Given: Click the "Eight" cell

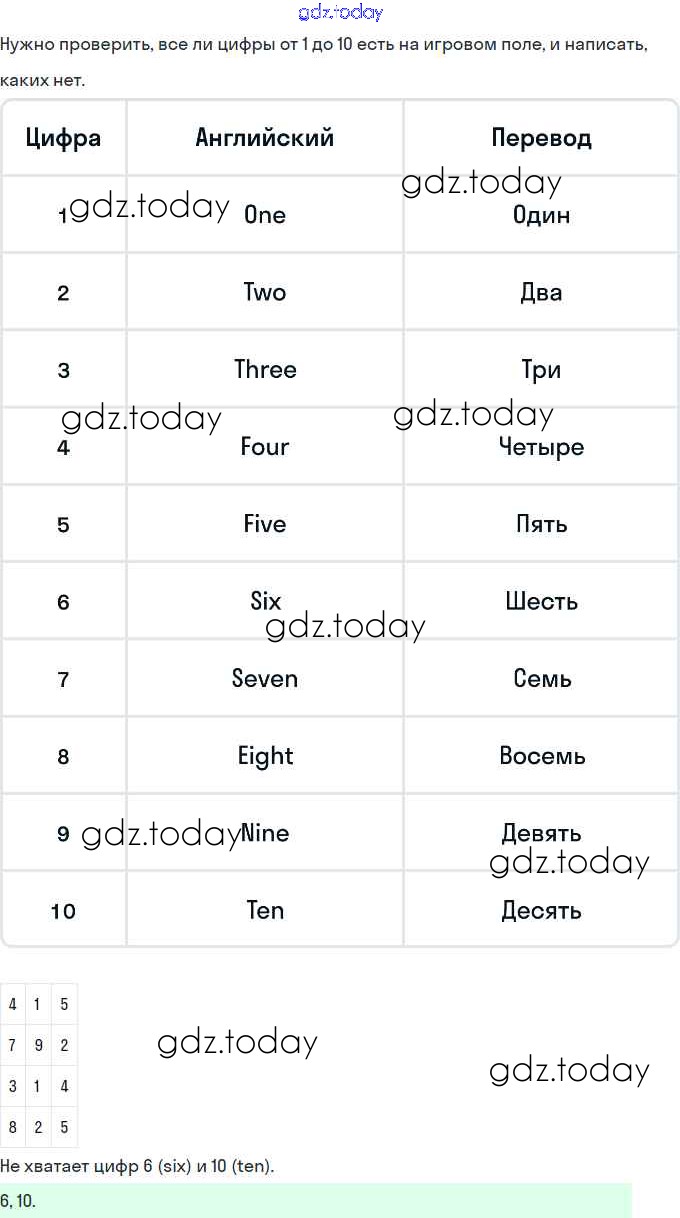Looking at the screenshot, I should tap(265, 756).
